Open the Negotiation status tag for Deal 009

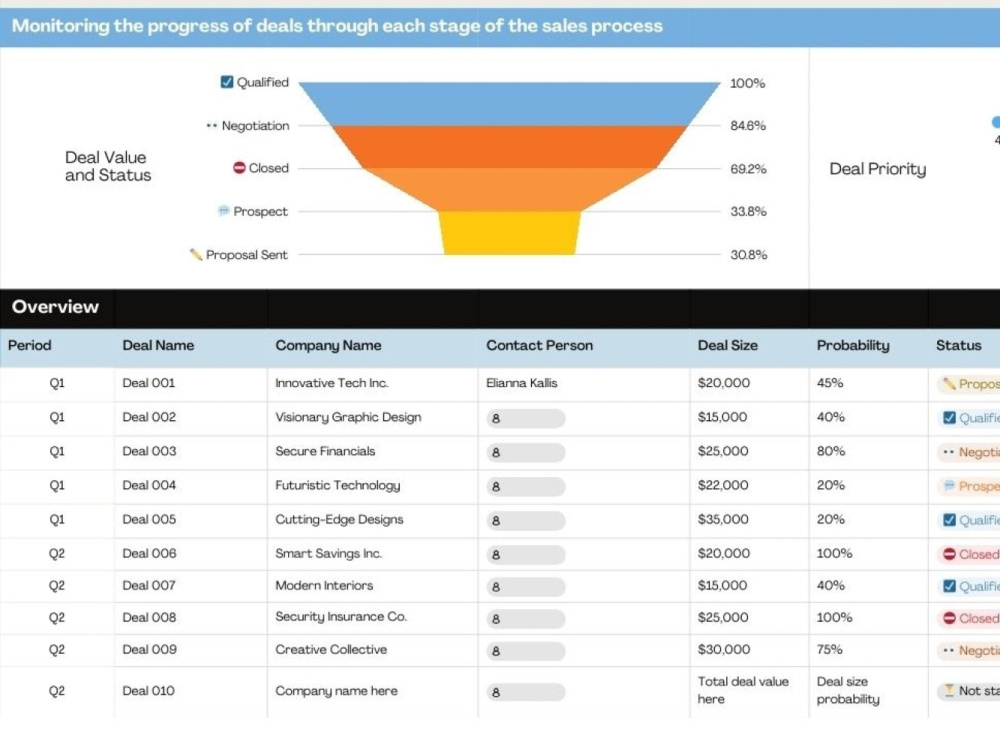pyautogui.click(x=969, y=651)
